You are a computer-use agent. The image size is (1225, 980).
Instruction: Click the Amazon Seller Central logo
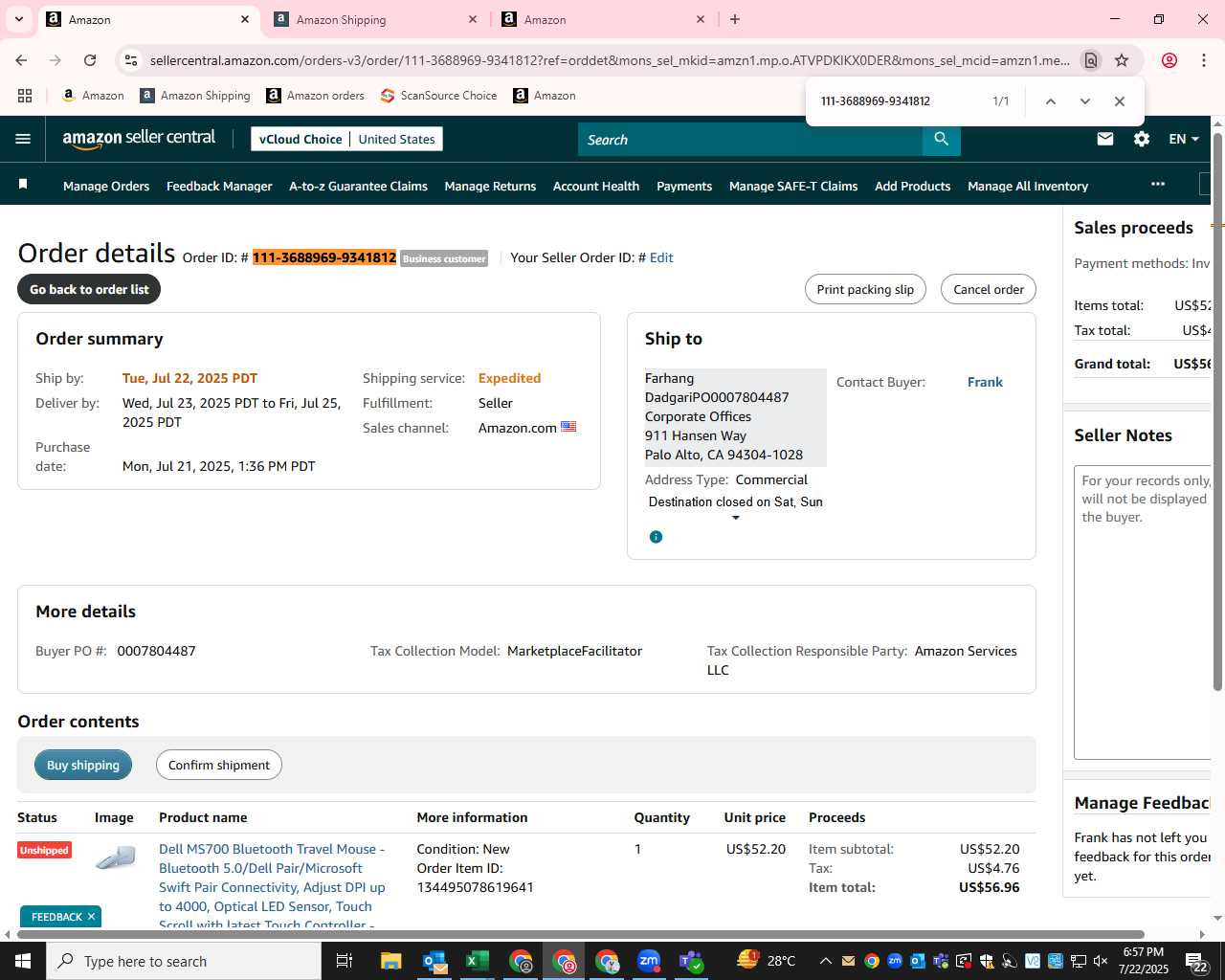click(x=140, y=139)
